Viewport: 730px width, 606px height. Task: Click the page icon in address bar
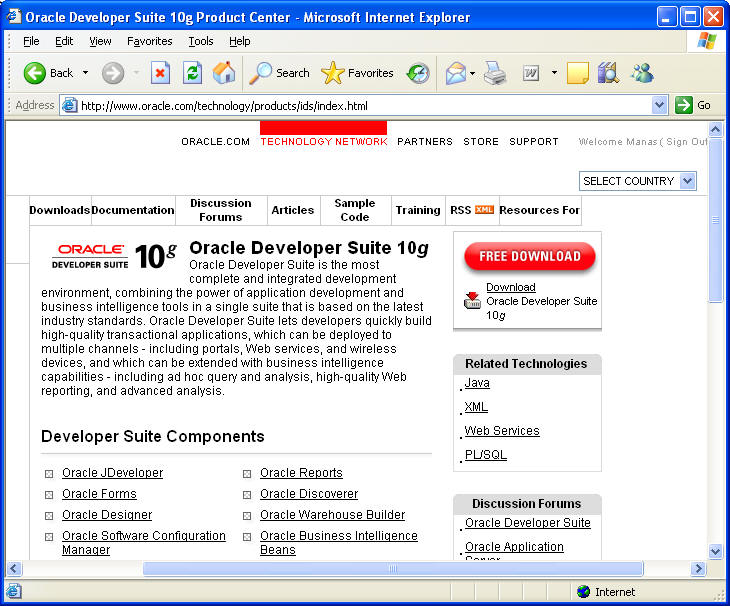coord(70,105)
